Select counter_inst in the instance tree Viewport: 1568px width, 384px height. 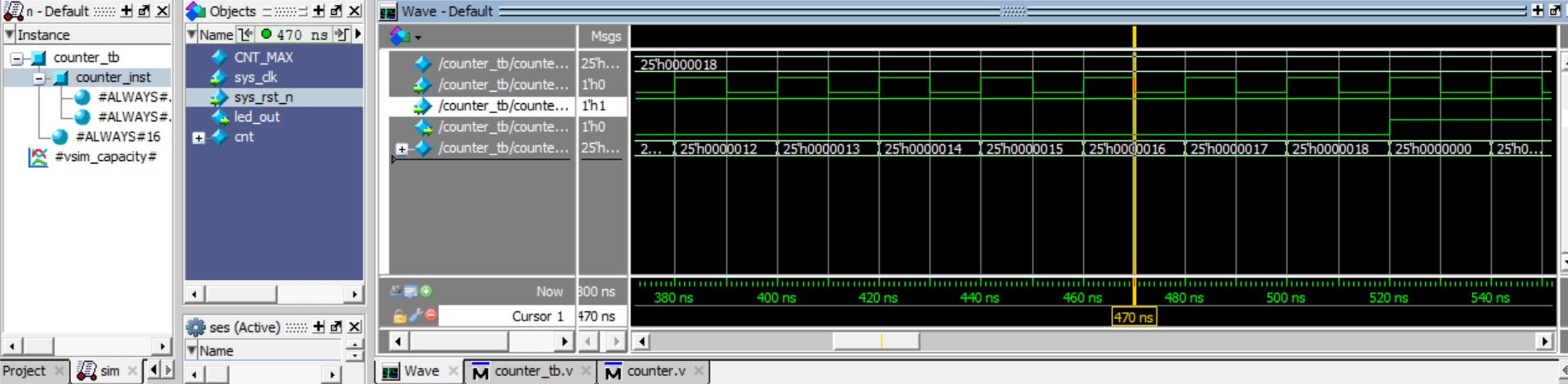113,78
